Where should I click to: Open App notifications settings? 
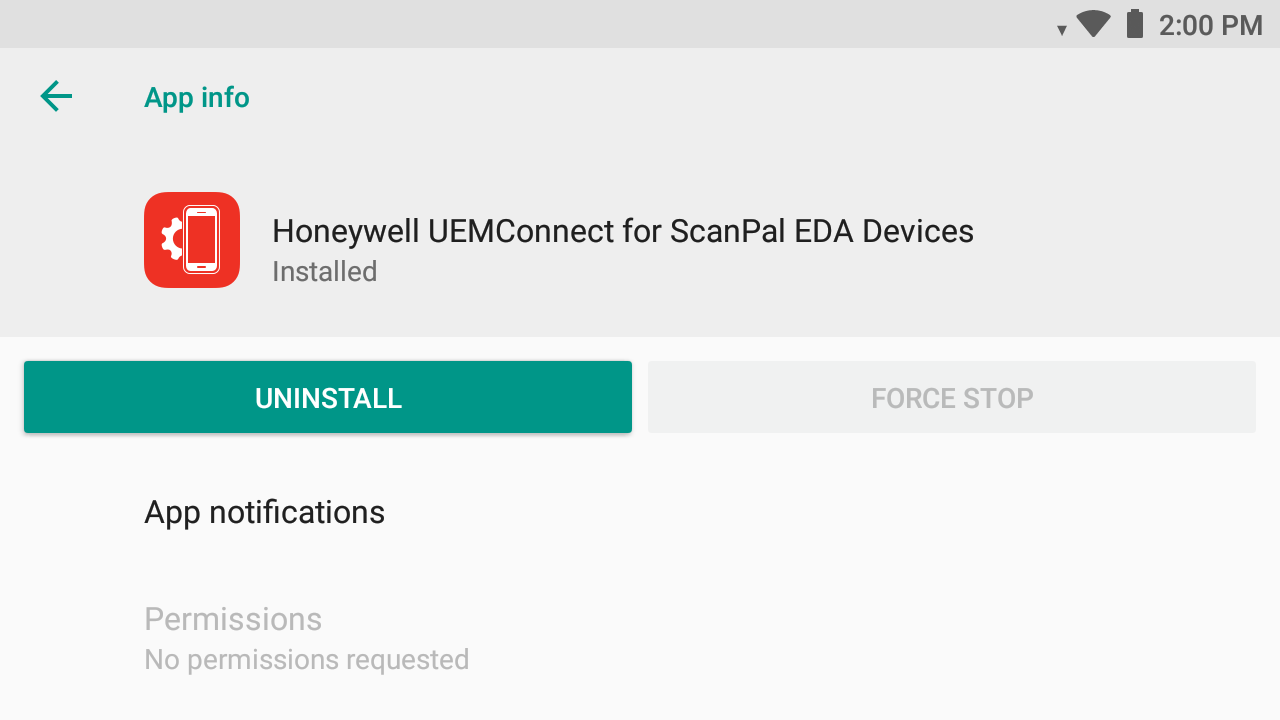coord(264,512)
